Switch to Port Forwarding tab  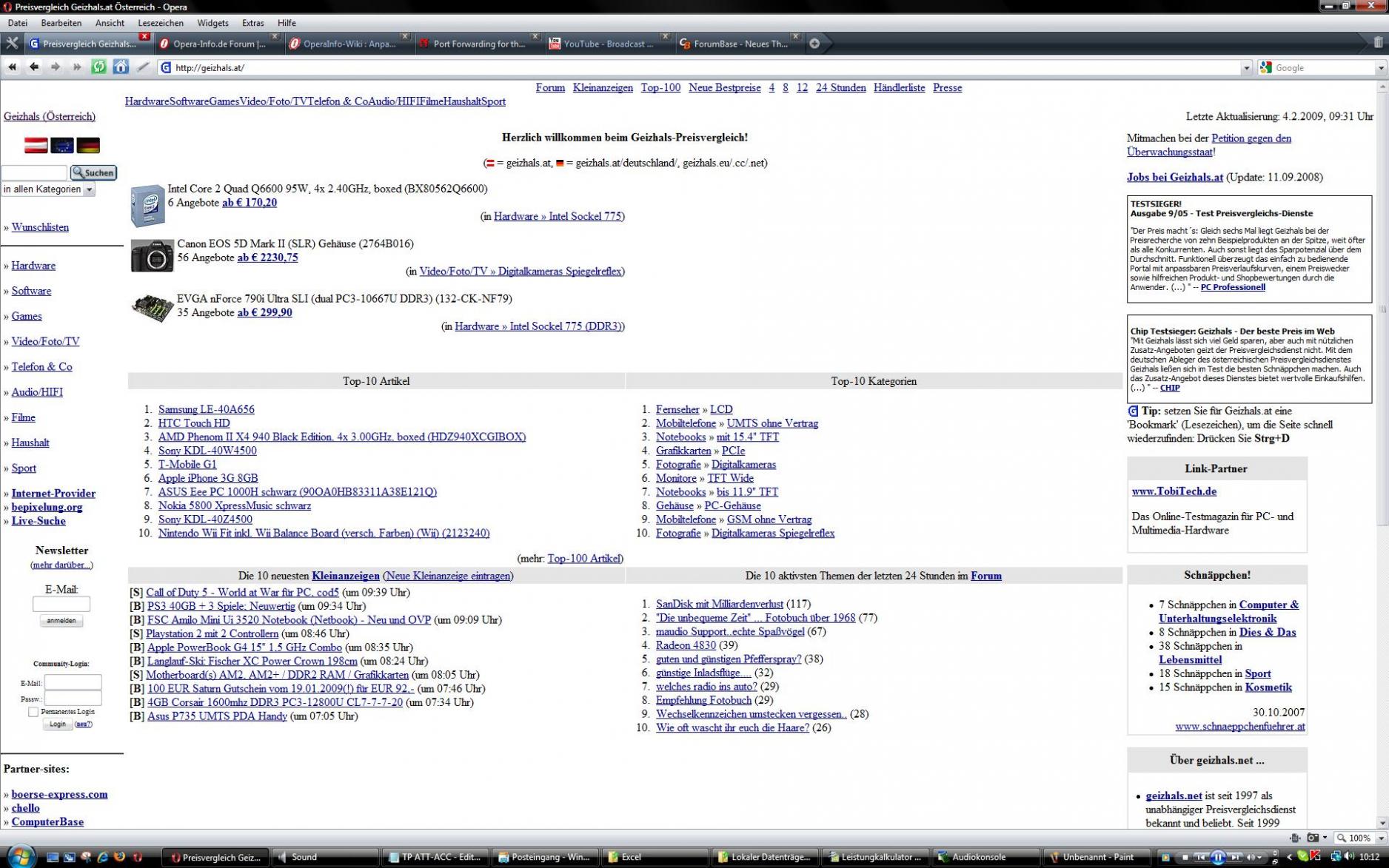point(478,44)
